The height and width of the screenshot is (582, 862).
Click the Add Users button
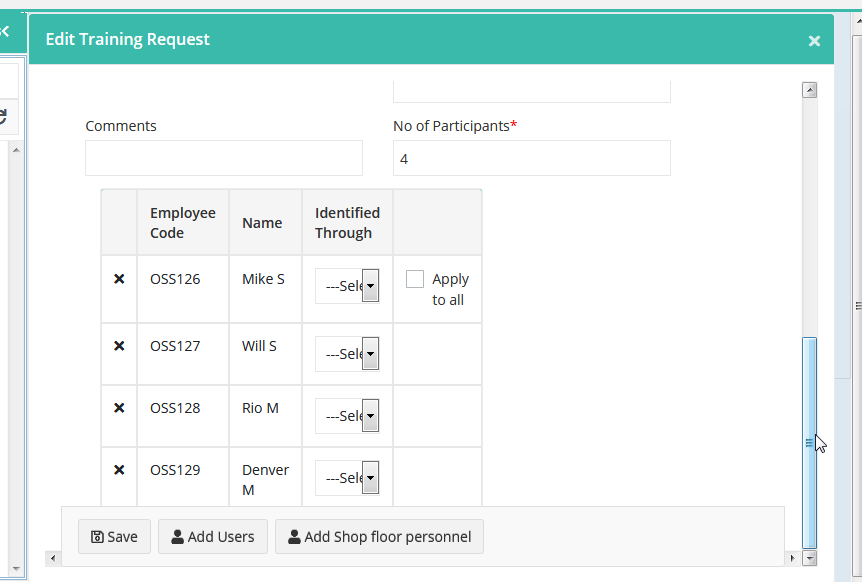213,537
